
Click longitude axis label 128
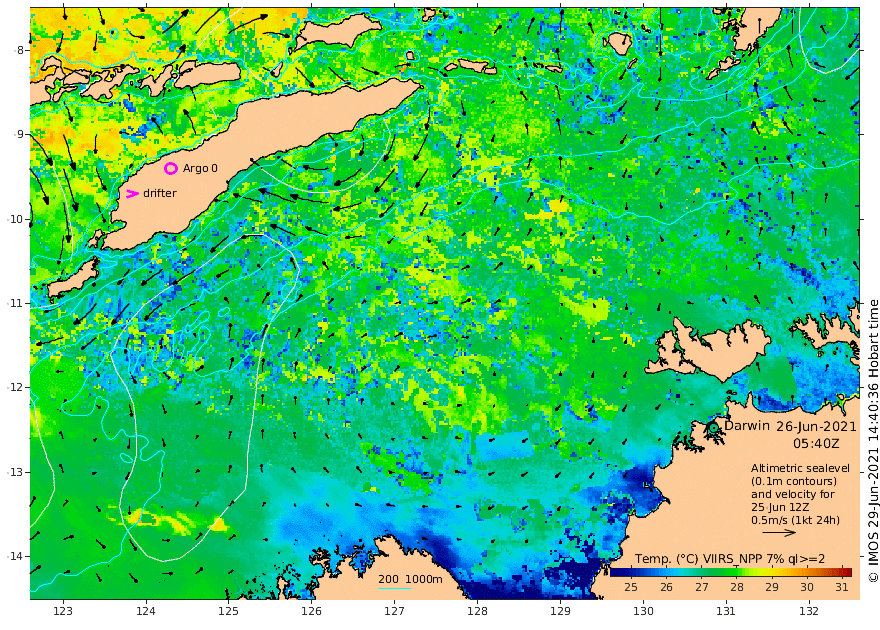(x=477, y=611)
